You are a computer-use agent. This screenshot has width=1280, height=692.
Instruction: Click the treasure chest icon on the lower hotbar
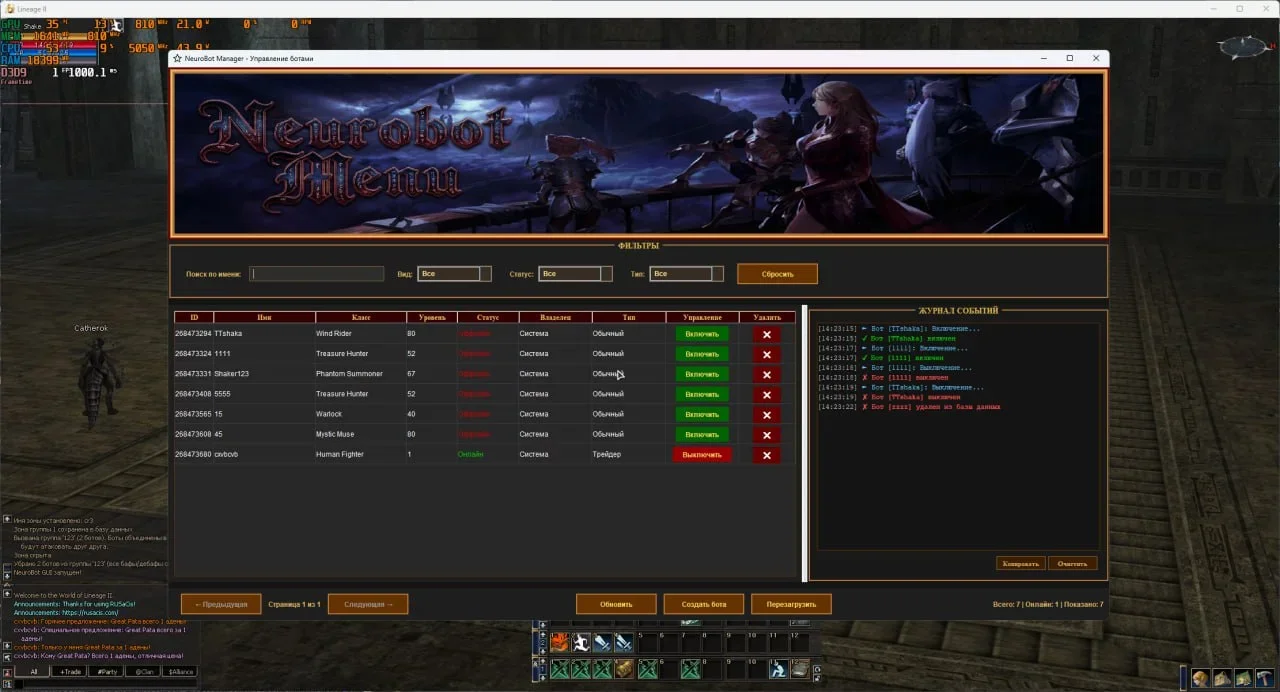coord(624,669)
